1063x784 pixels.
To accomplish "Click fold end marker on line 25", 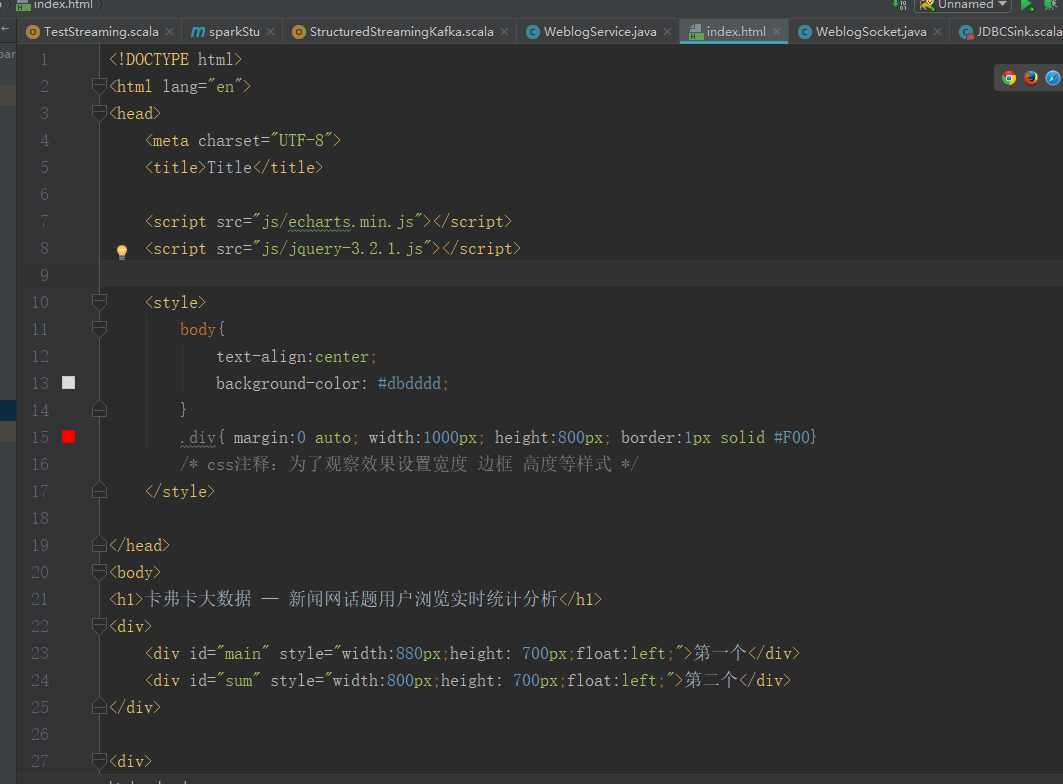I will 99,706.
